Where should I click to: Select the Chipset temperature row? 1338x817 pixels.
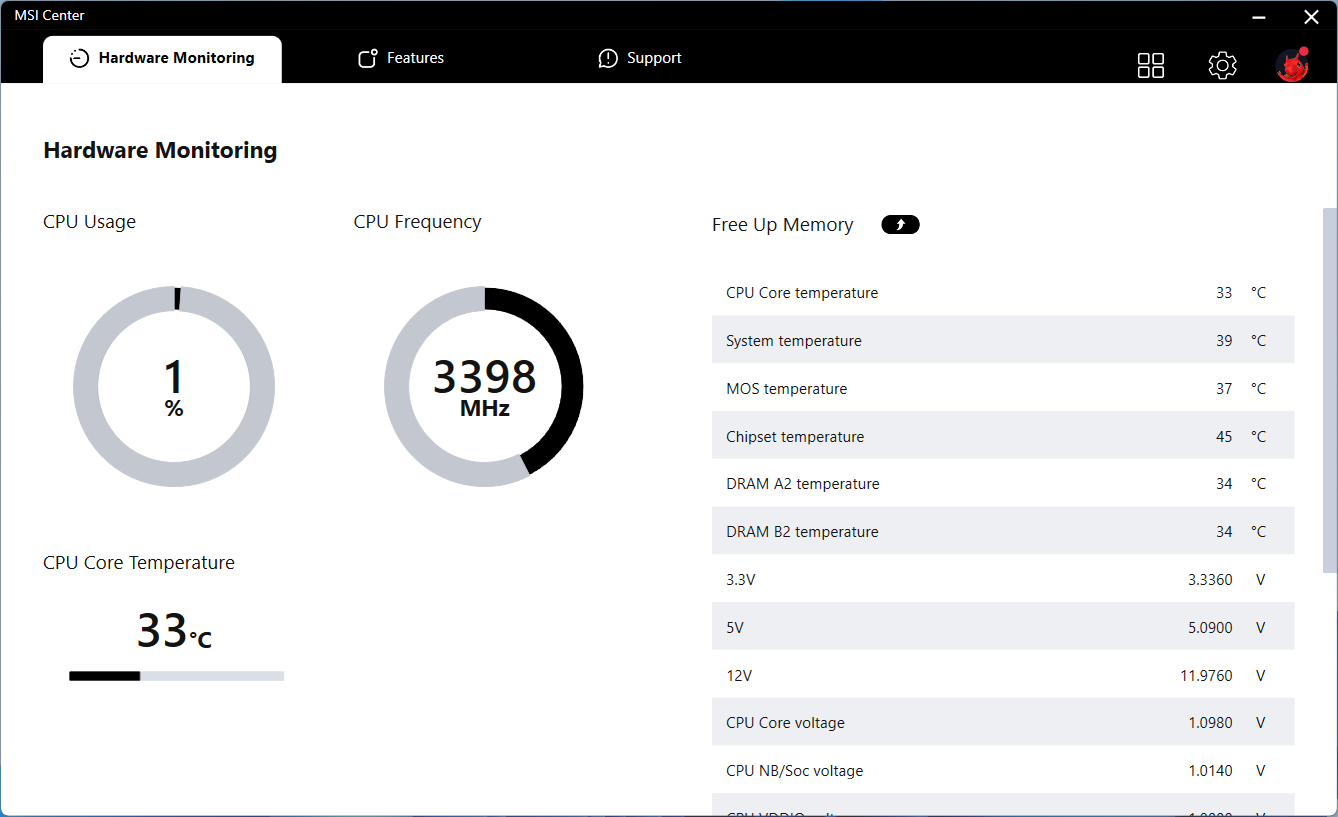pyautogui.click(x=1002, y=437)
